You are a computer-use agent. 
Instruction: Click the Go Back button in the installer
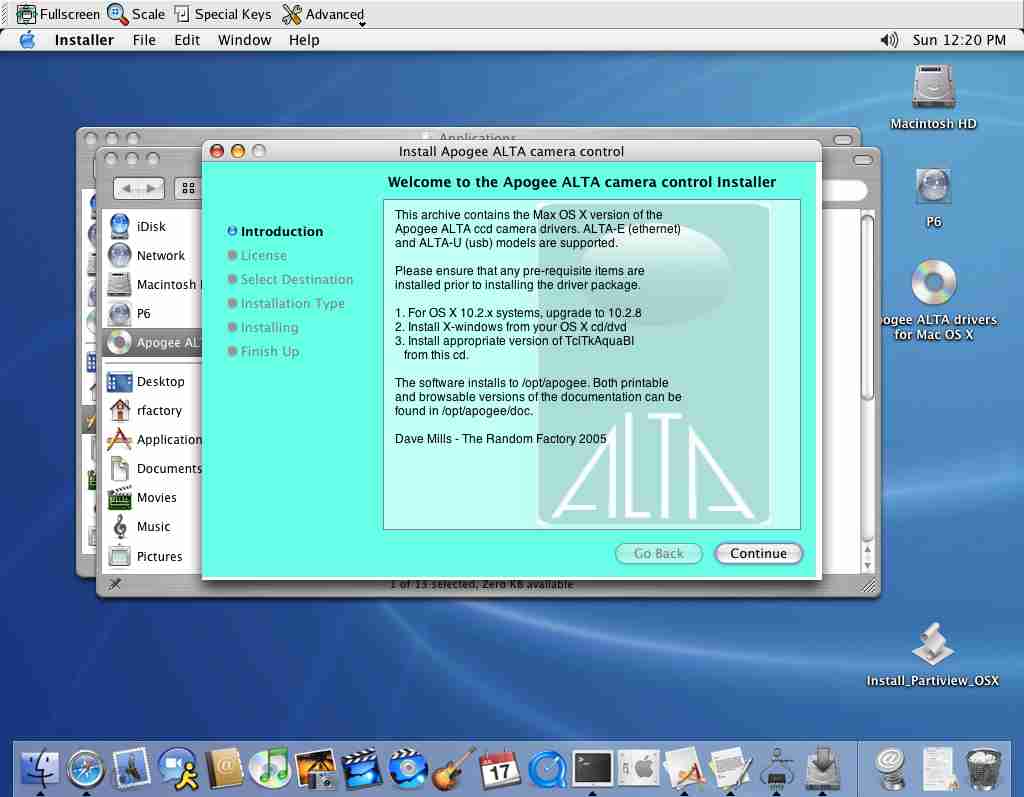click(x=658, y=553)
